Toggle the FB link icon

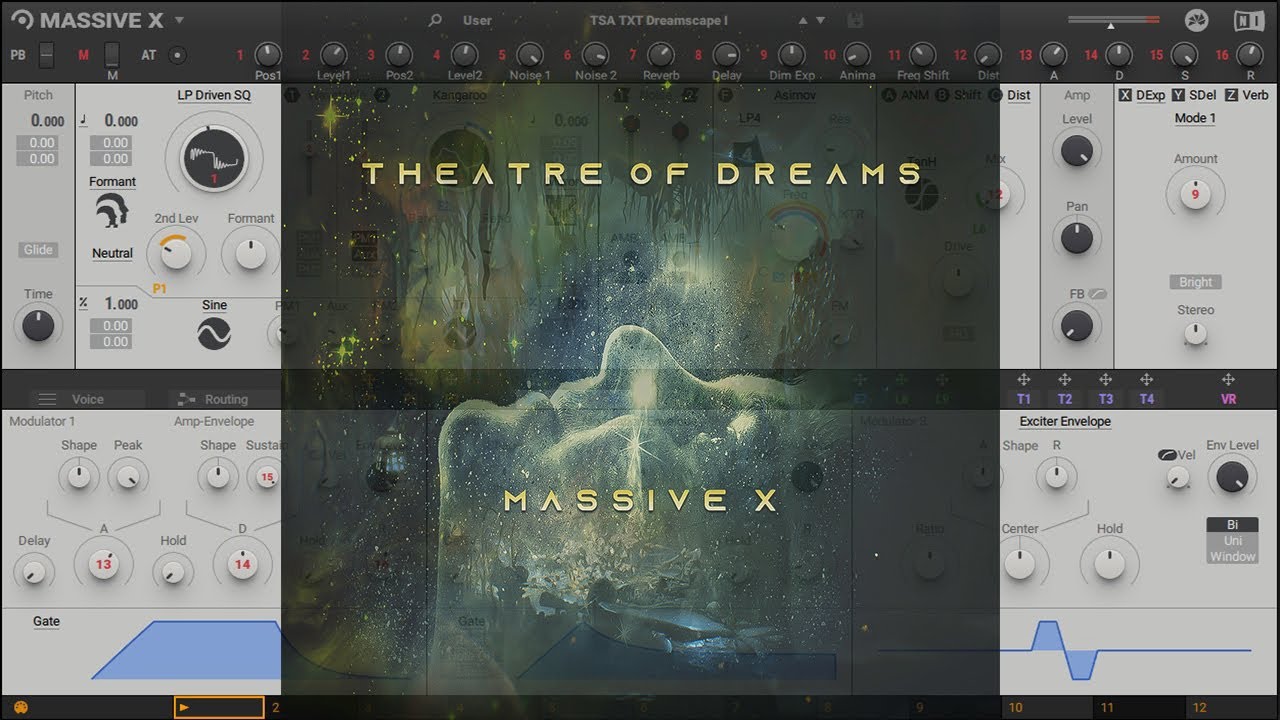point(1099,294)
